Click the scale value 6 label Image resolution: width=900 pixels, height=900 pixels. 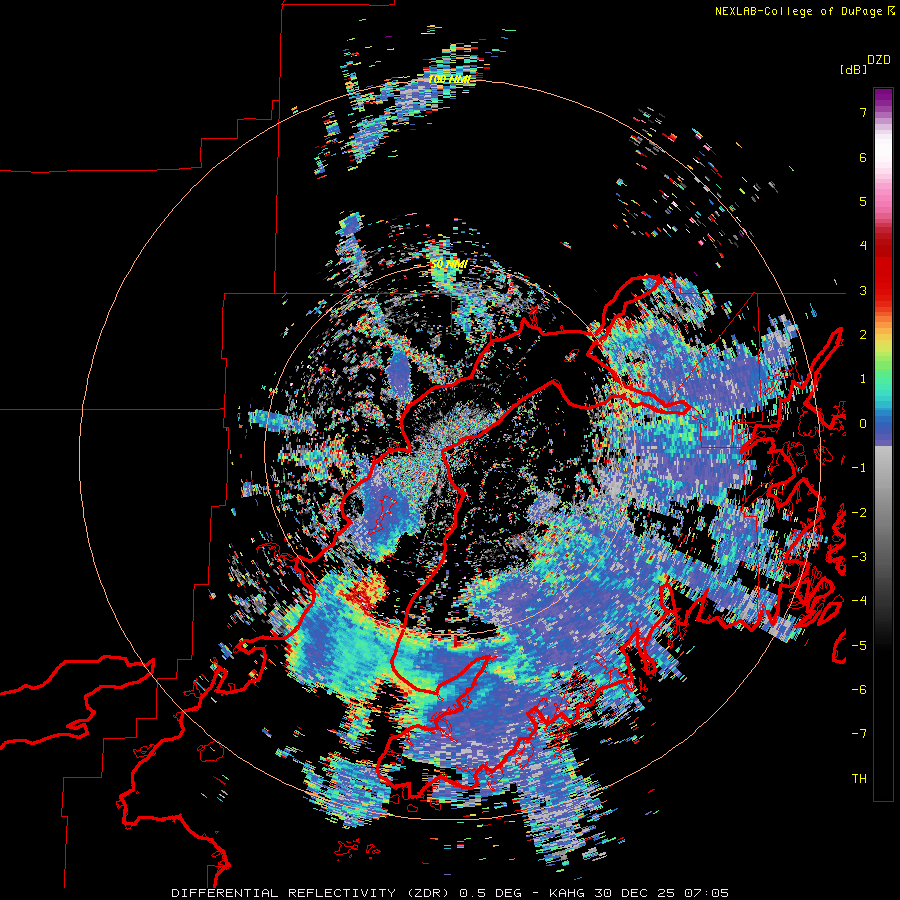[x=863, y=157]
